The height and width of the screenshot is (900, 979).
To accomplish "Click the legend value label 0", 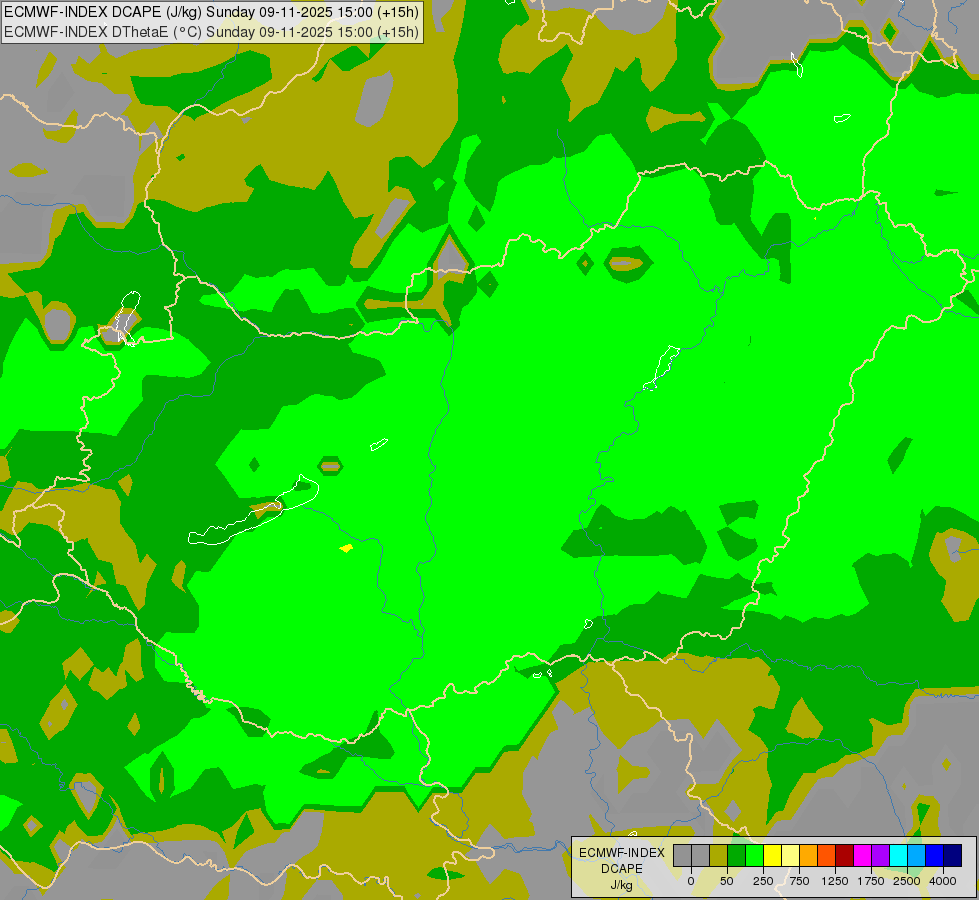I will pyautogui.click(x=691, y=881).
